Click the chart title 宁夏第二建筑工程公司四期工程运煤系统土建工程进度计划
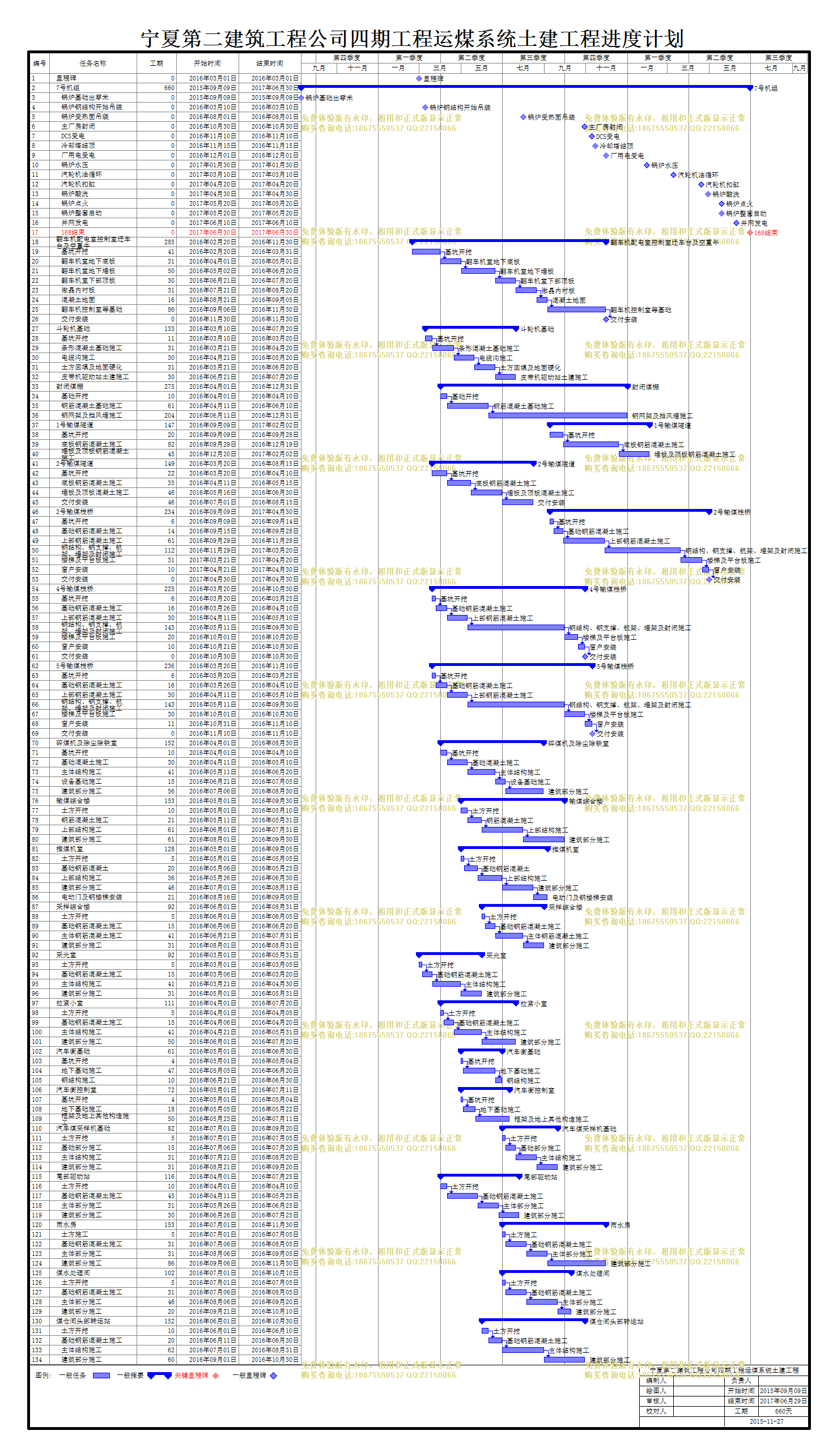The width and height of the screenshot is (837, 1456). coord(412,39)
